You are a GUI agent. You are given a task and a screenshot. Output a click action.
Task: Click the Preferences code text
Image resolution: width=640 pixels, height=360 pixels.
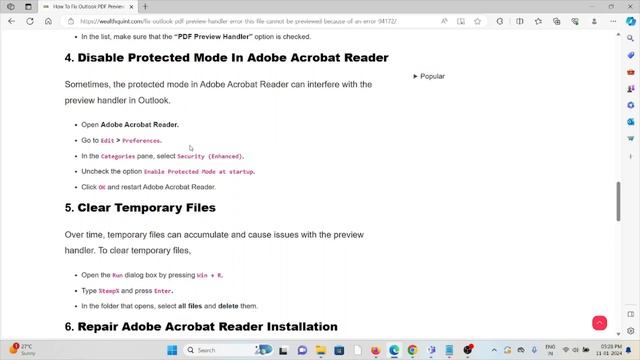tap(142, 141)
